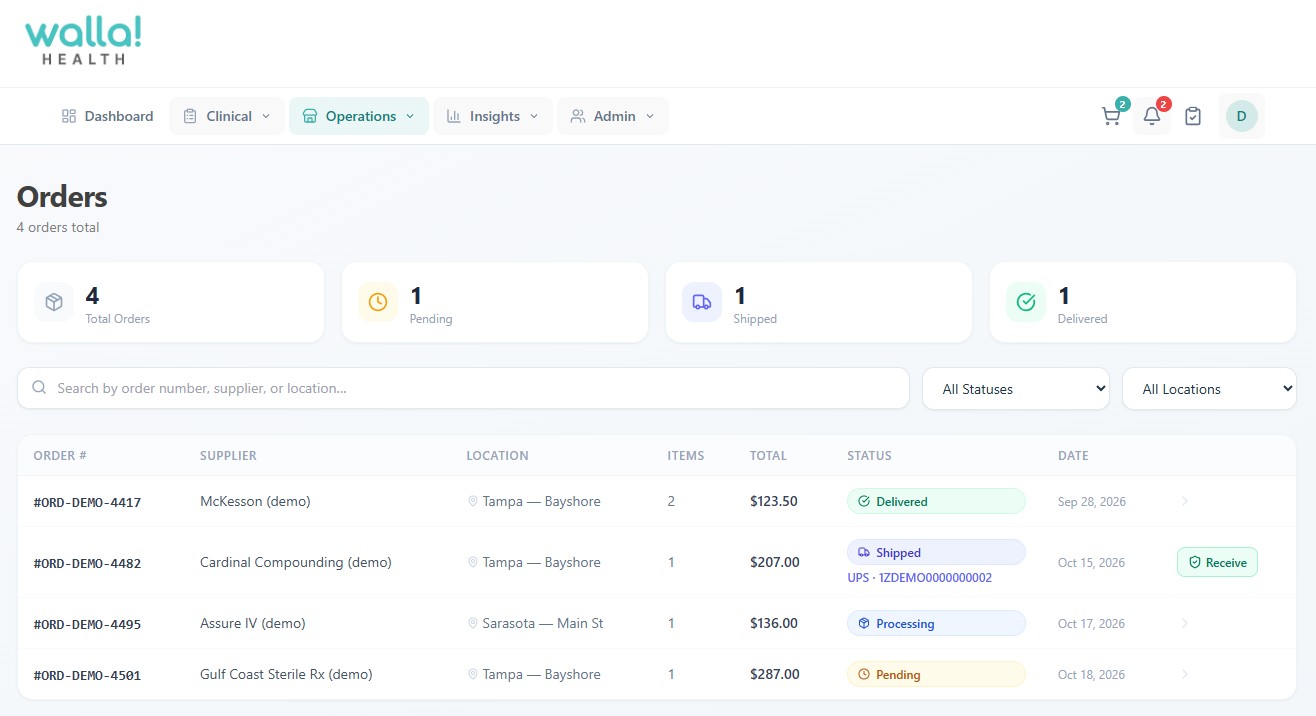Open the All Statuses dropdown
The image size is (1316, 716).
point(1016,388)
